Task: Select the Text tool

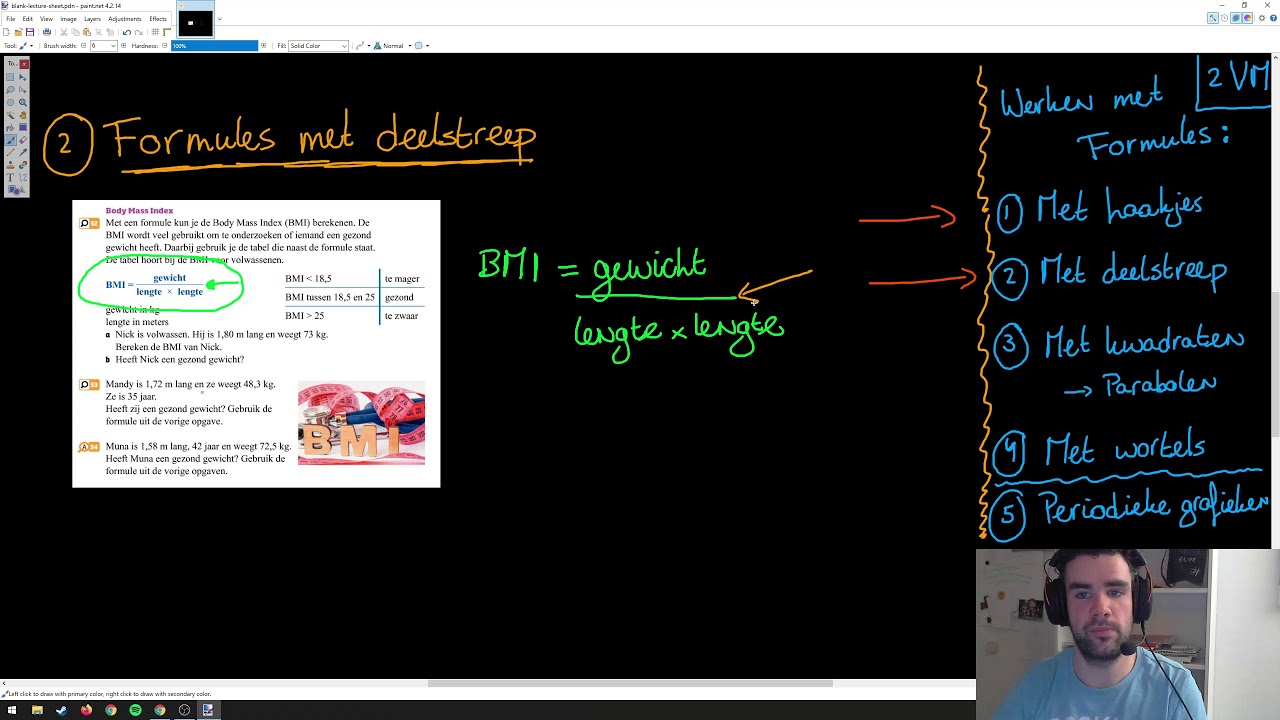Action: (10, 177)
